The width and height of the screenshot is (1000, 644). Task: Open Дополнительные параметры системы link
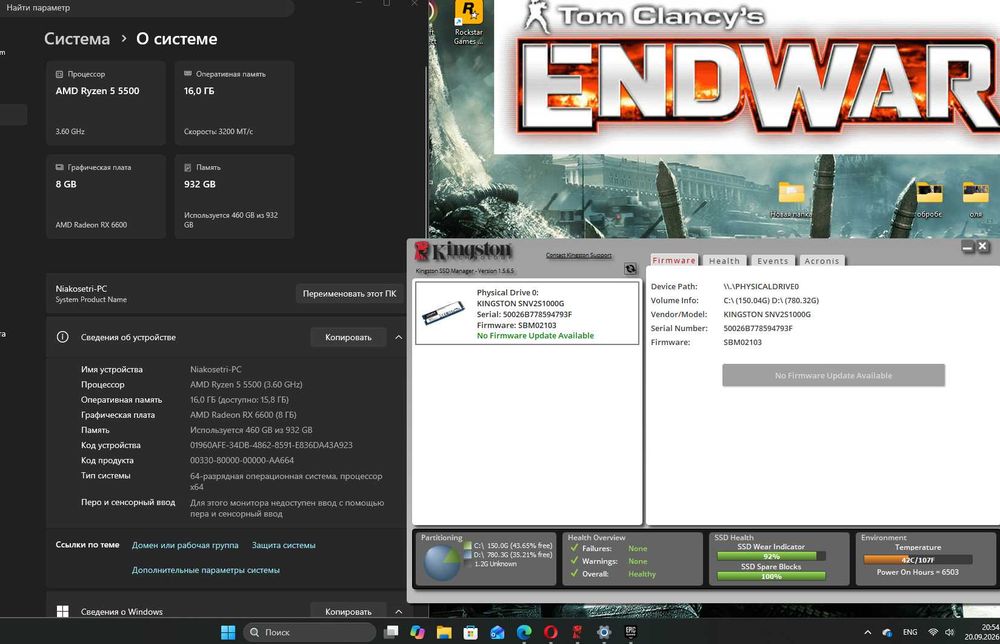205,570
